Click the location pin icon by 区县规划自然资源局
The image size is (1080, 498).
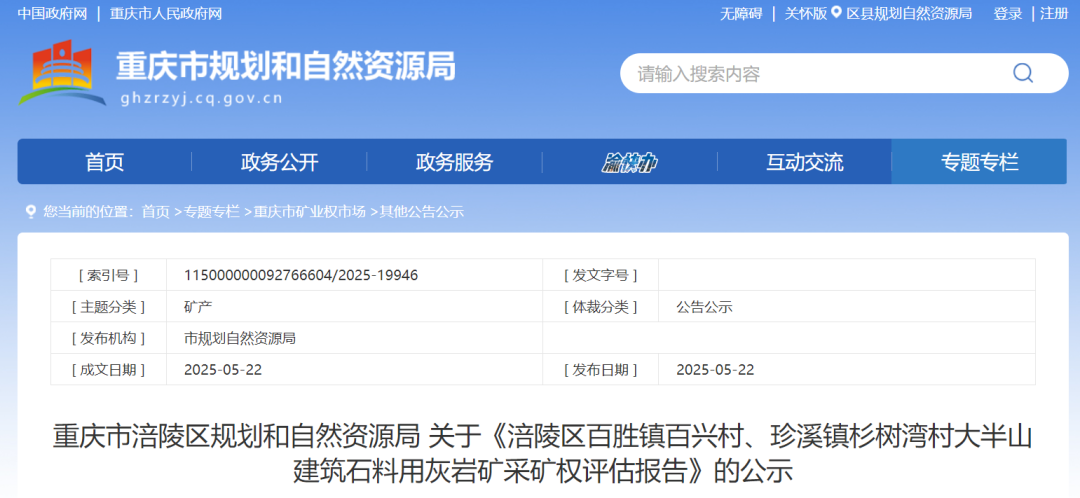(837, 13)
